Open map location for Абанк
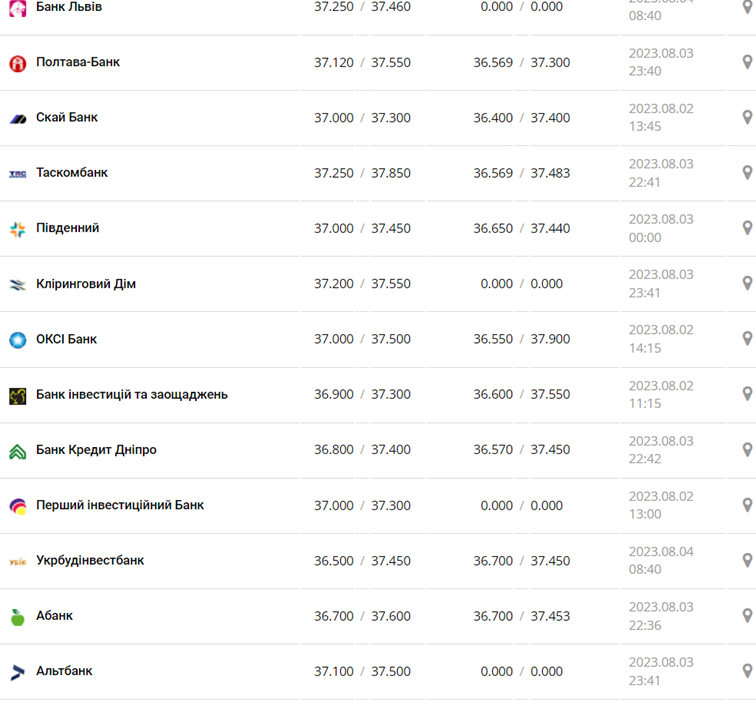Screen dimensions: 756x712 pos(746,616)
